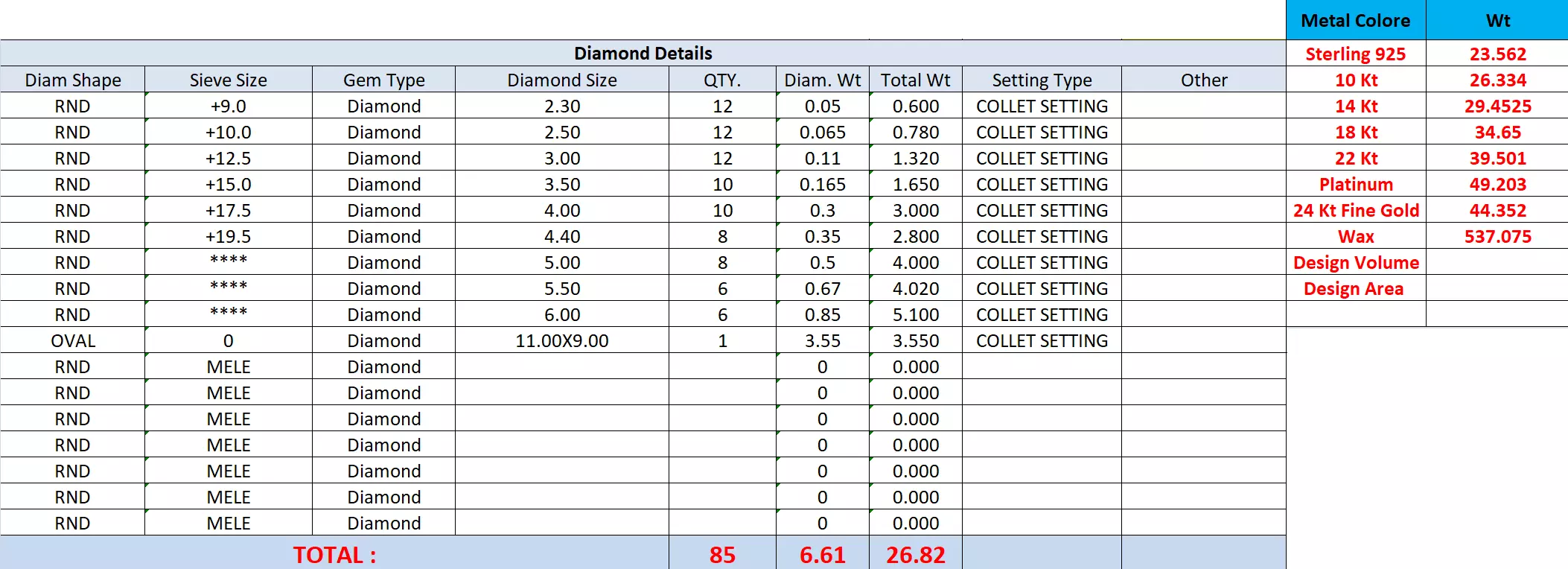
Task: Select the Metal Colore header cell
Action: (x=1356, y=20)
